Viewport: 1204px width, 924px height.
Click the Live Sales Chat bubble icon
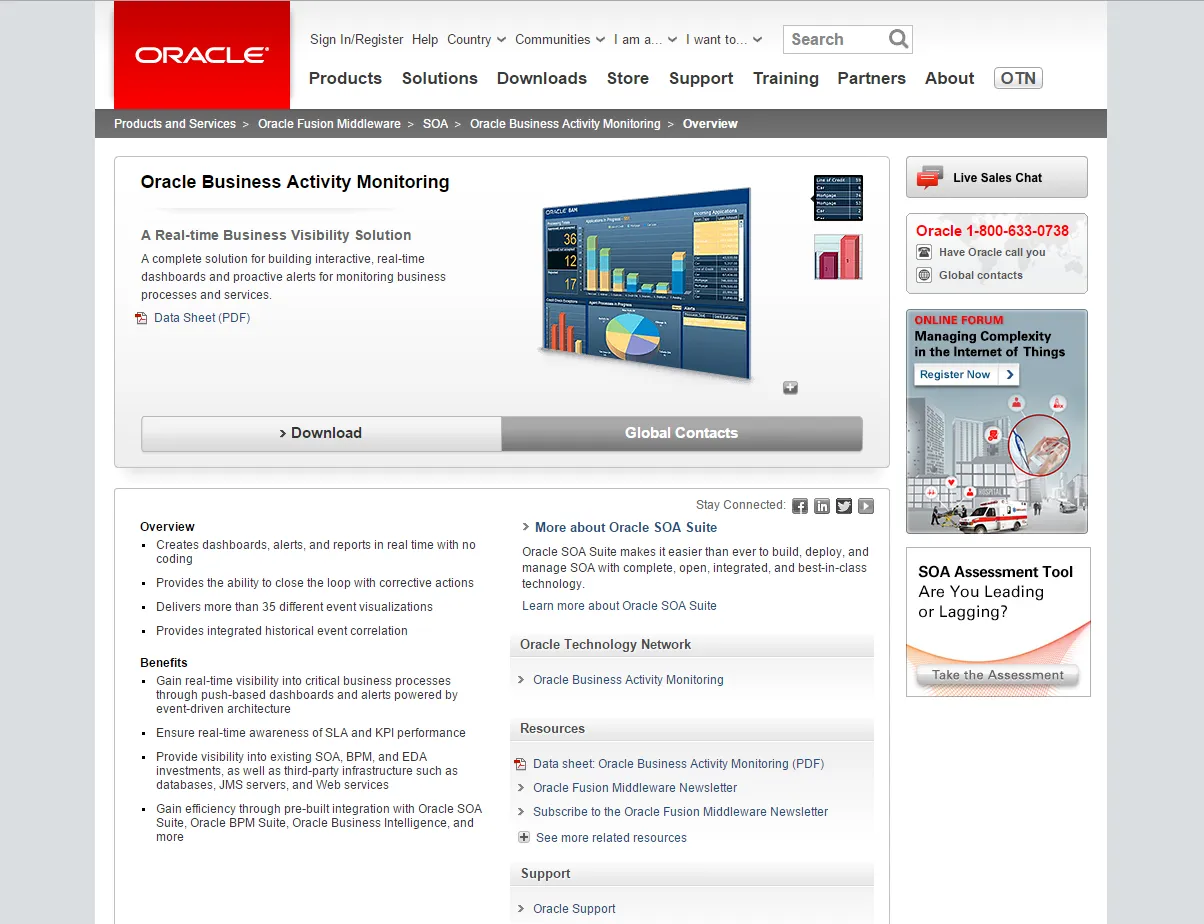pos(930,177)
